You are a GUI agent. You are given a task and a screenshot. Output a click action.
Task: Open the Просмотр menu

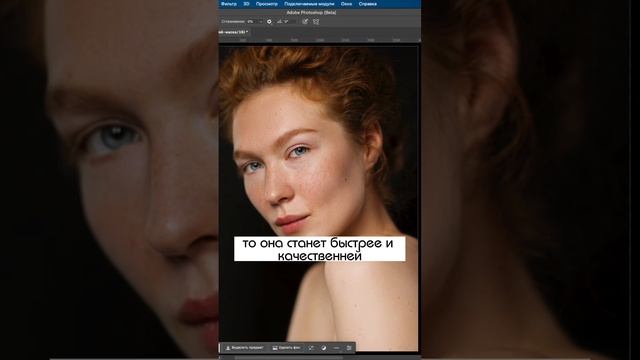click(x=267, y=4)
